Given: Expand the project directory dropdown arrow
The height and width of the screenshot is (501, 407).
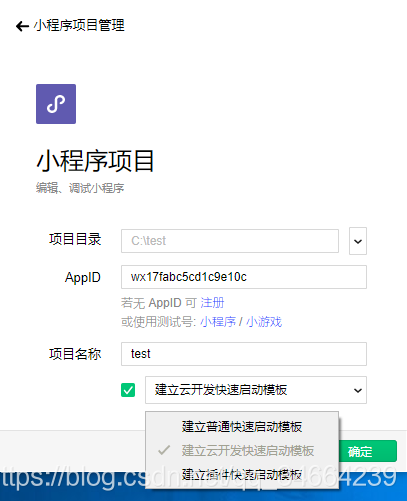Looking at the screenshot, I should click(358, 241).
